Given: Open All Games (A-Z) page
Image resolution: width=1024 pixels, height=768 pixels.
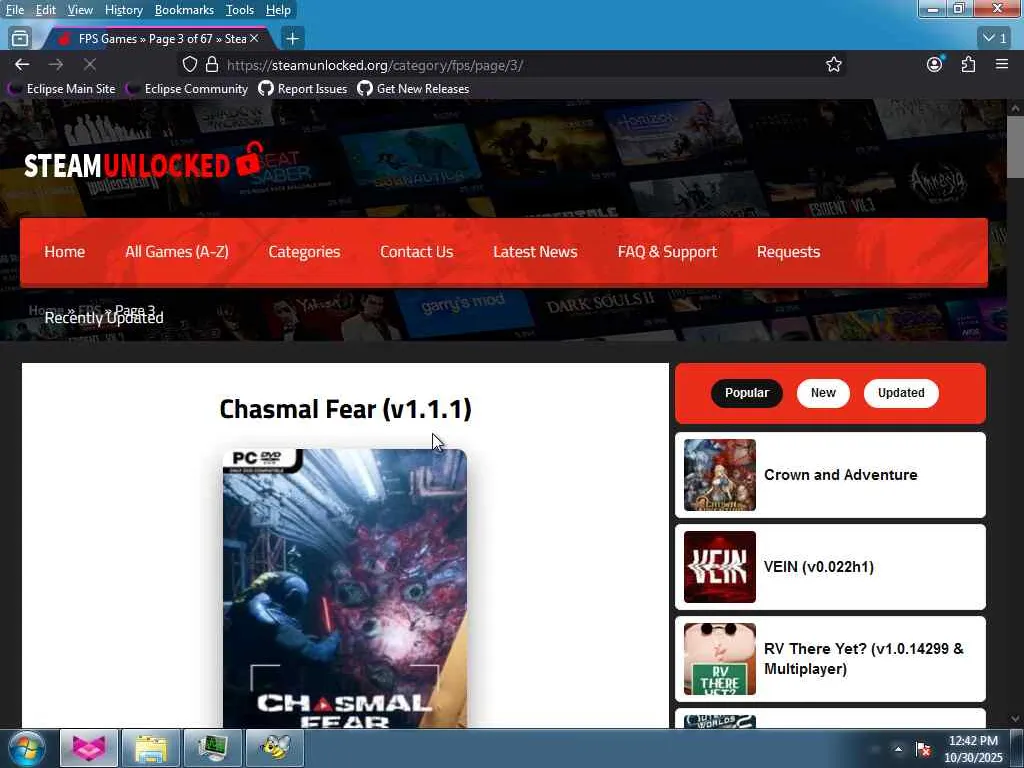Looking at the screenshot, I should click(177, 252).
